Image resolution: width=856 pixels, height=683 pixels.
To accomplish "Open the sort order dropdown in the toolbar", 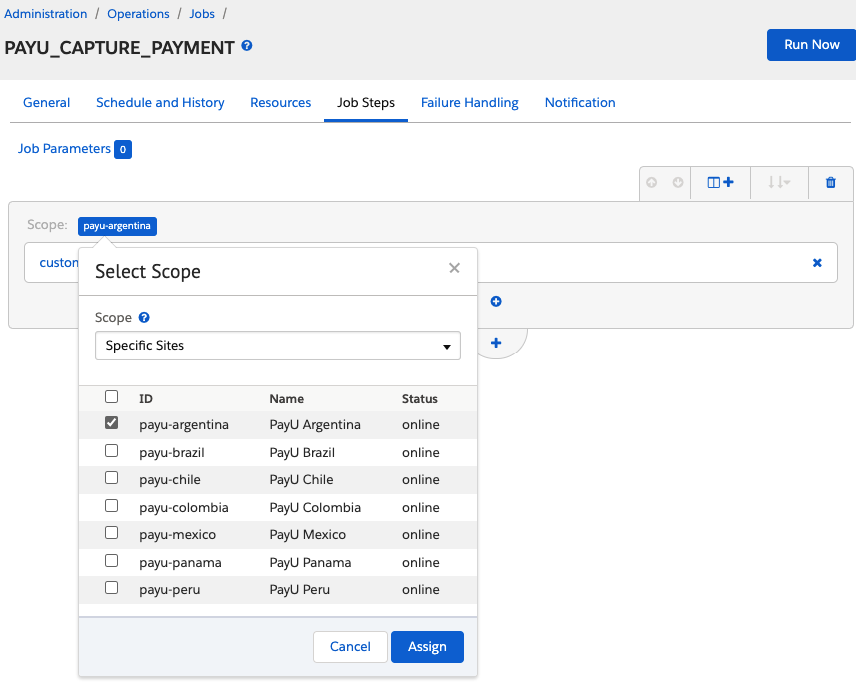I will click(779, 182).
